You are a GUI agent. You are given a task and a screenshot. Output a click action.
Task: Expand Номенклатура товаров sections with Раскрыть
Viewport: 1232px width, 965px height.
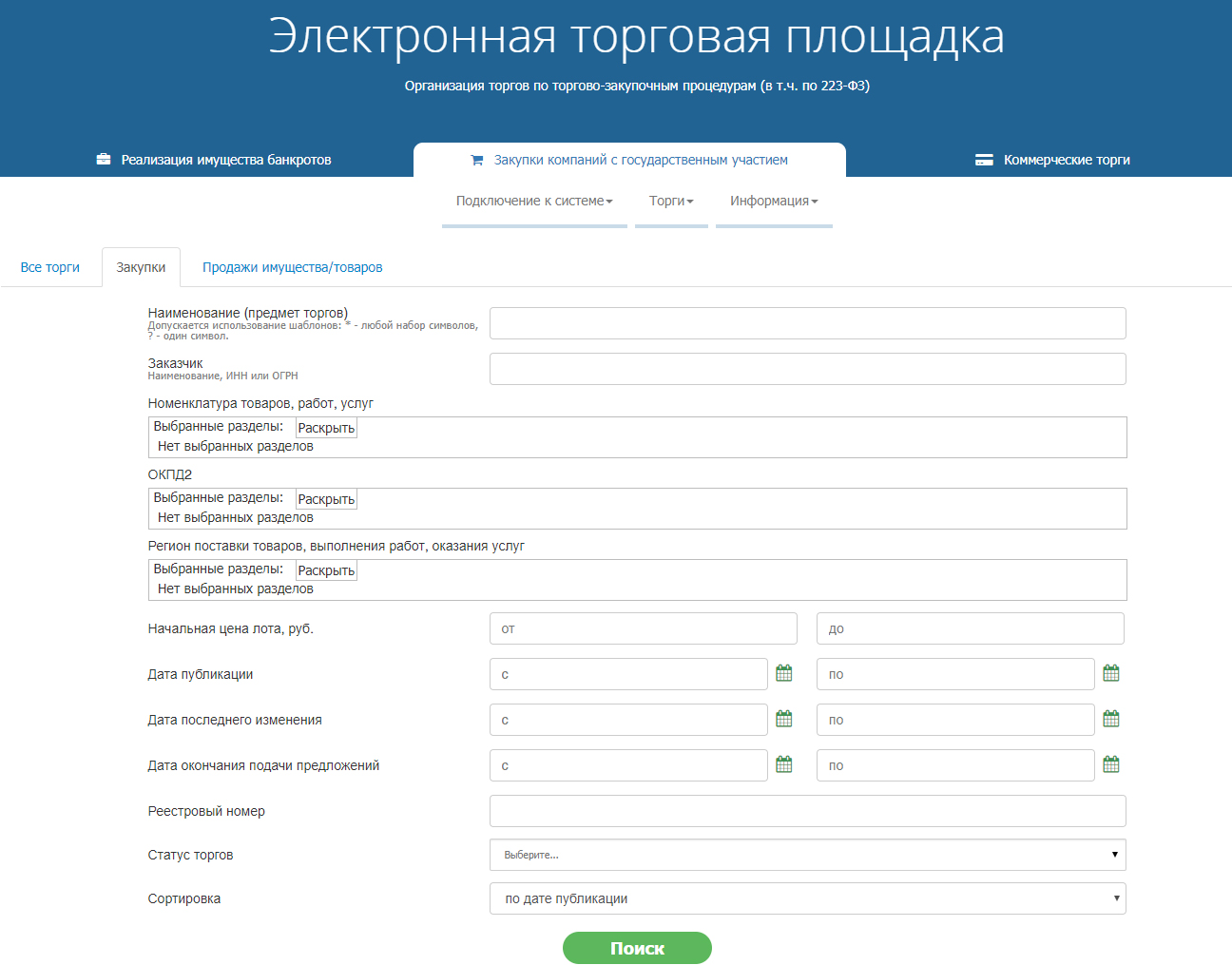coord(326,428)
